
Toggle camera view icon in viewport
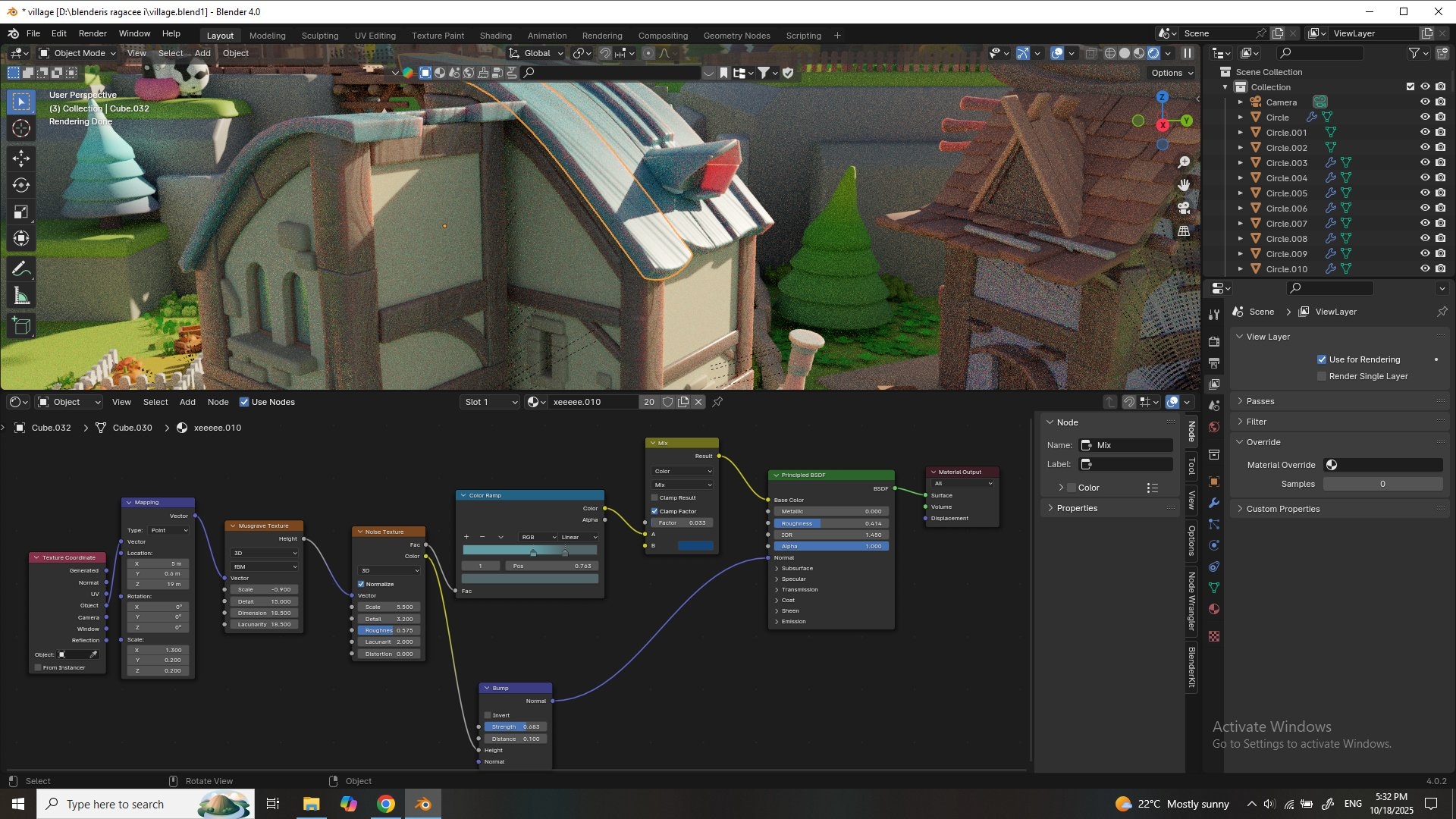coord(1184,208)
